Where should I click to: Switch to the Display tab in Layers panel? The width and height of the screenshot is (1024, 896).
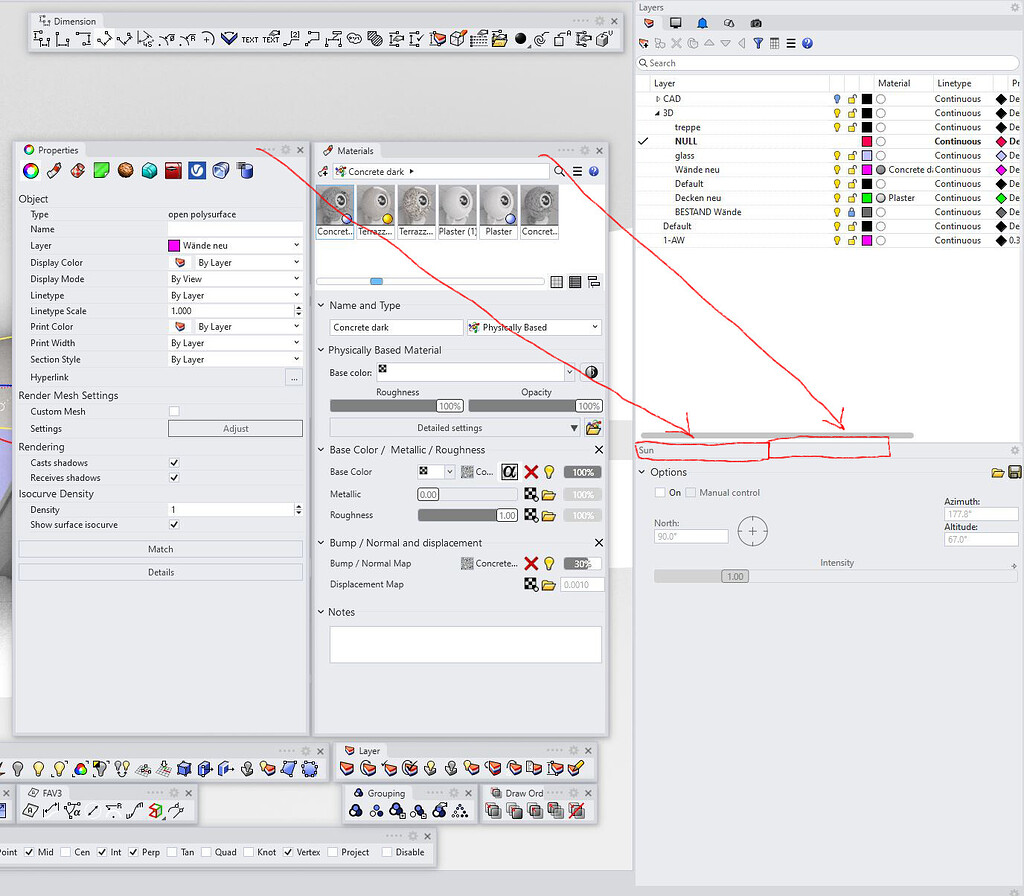pos(676,22)
